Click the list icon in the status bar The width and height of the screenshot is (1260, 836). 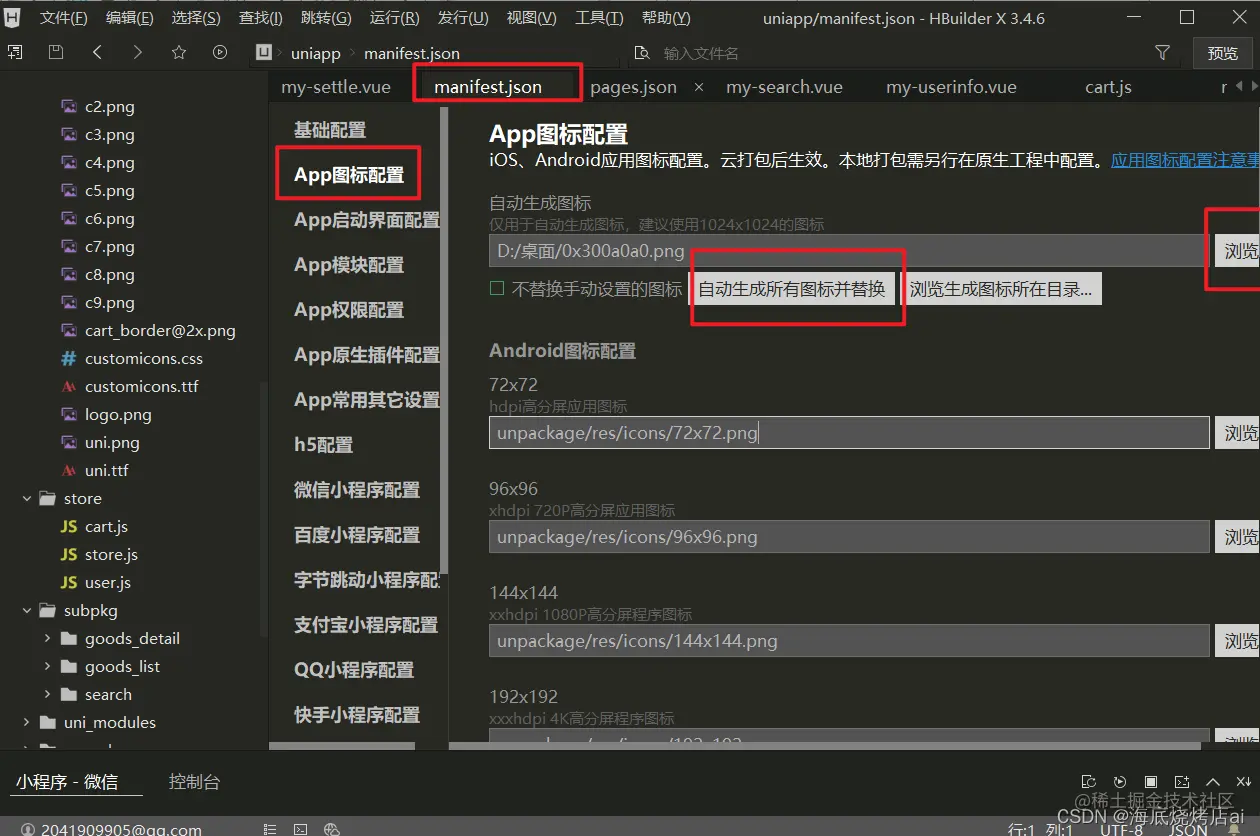point(270,829)
